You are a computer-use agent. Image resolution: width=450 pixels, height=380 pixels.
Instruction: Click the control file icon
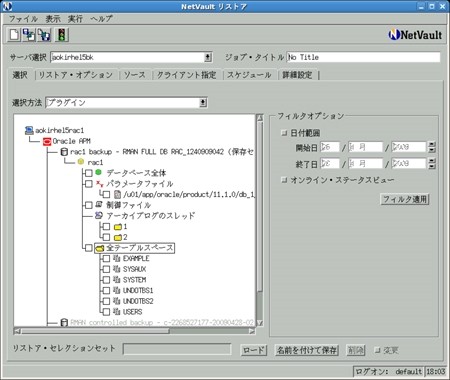[x=99, y=204]
